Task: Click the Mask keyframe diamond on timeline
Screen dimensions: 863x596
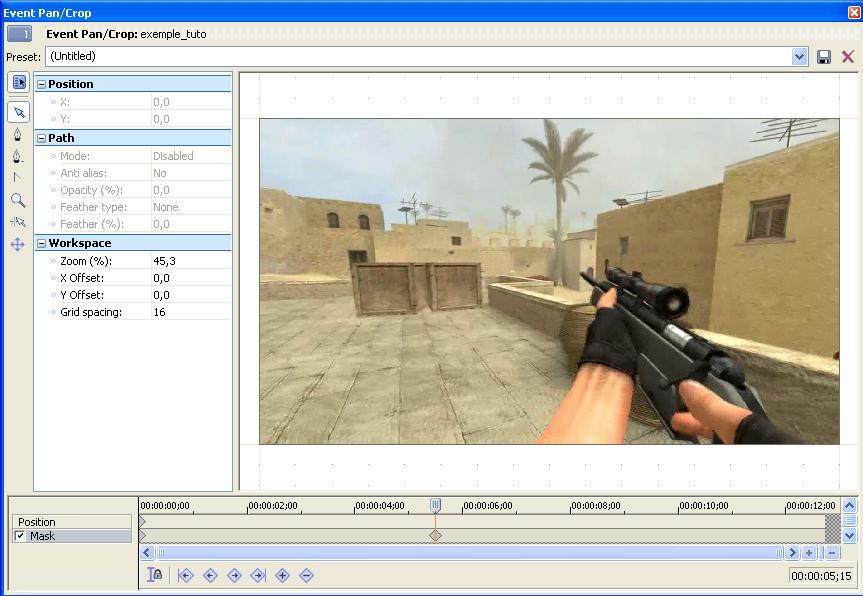Action: 435,535
